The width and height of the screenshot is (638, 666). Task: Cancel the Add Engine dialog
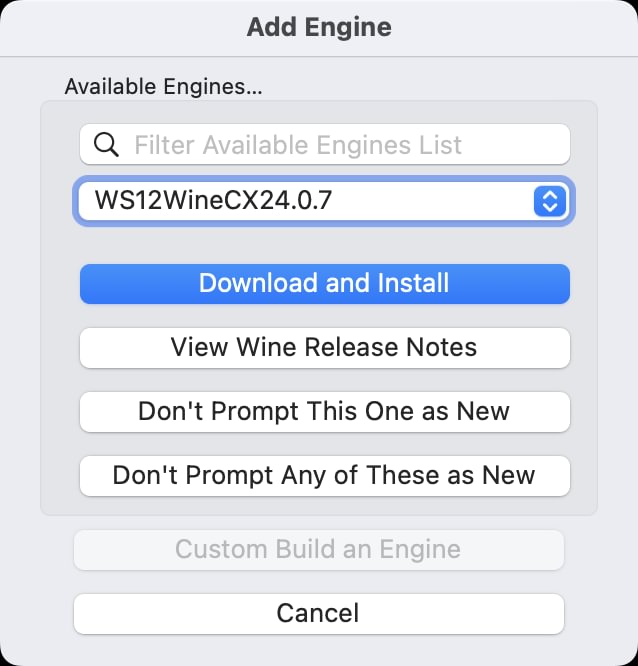(x=318, y=613)
